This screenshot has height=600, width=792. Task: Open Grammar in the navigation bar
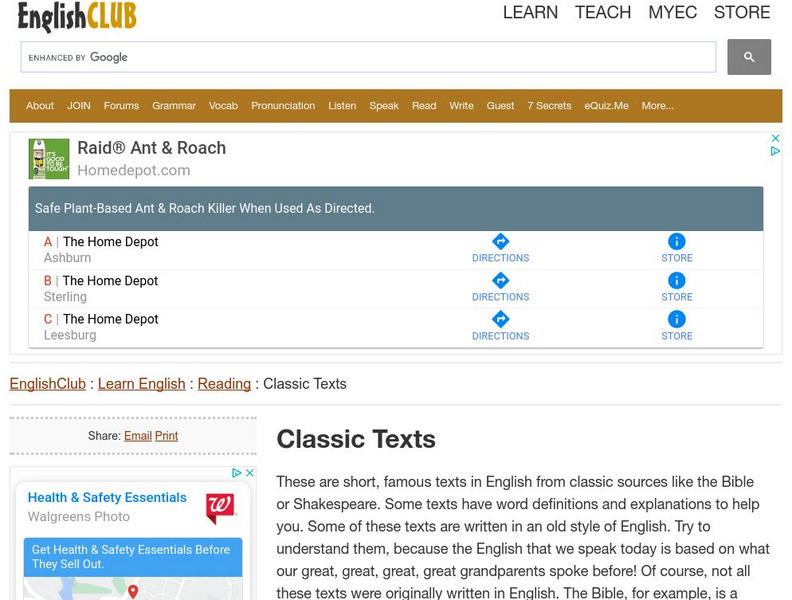(174, 106)
